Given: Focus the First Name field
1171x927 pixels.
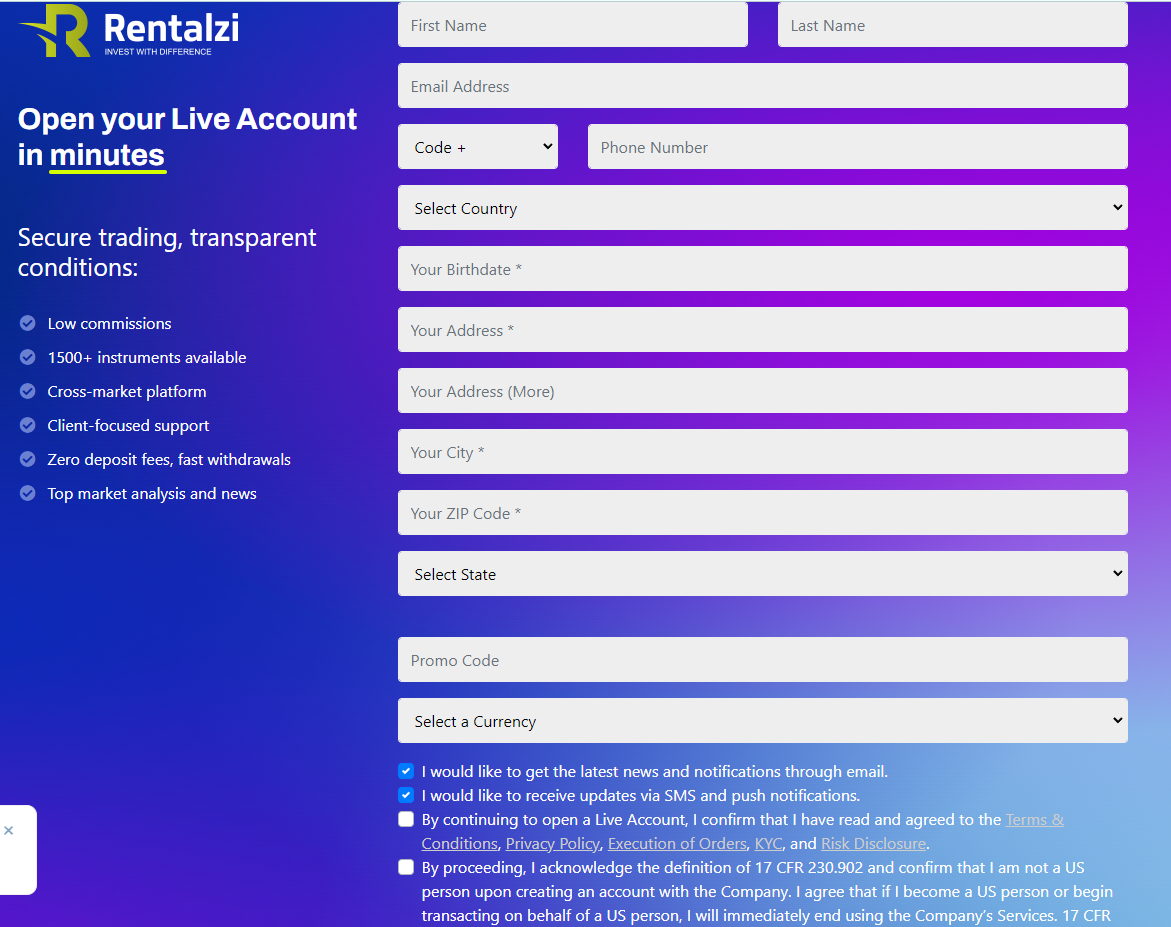Looking at the screenshot, I should click(573, 25).
